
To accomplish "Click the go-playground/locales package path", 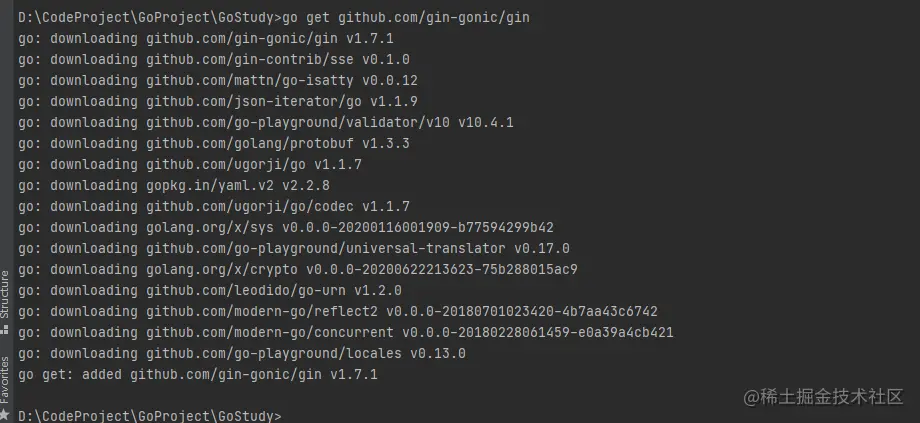I will point(274,354).
